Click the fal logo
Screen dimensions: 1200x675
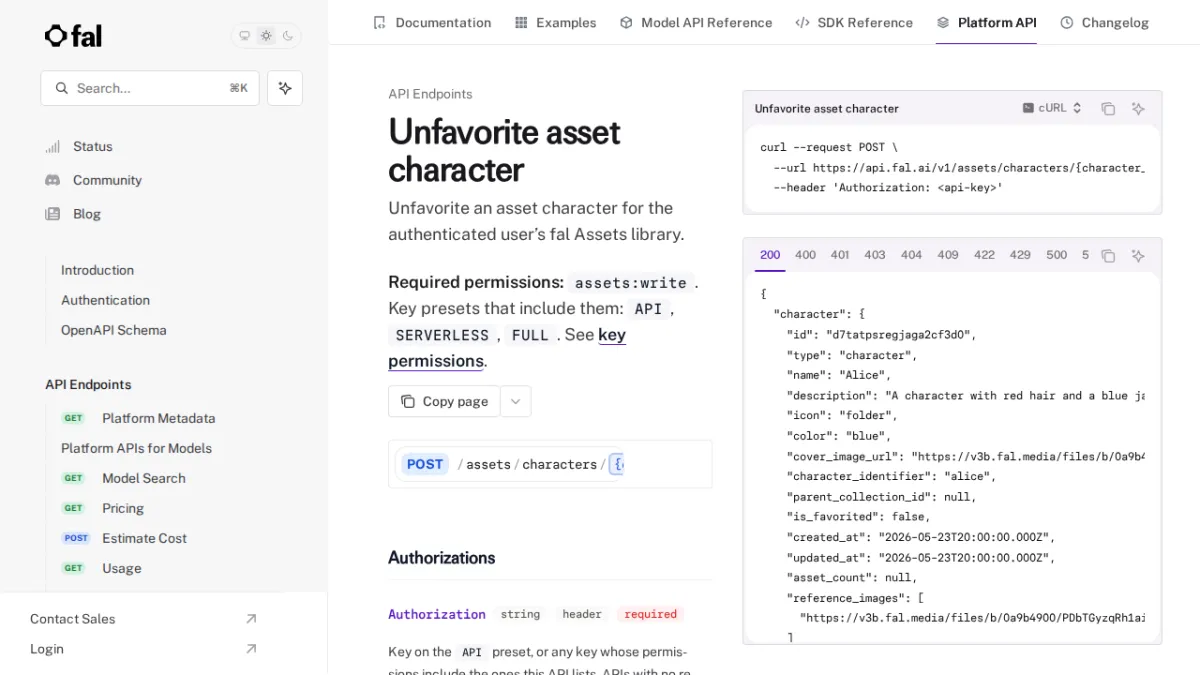click(73, 36)
